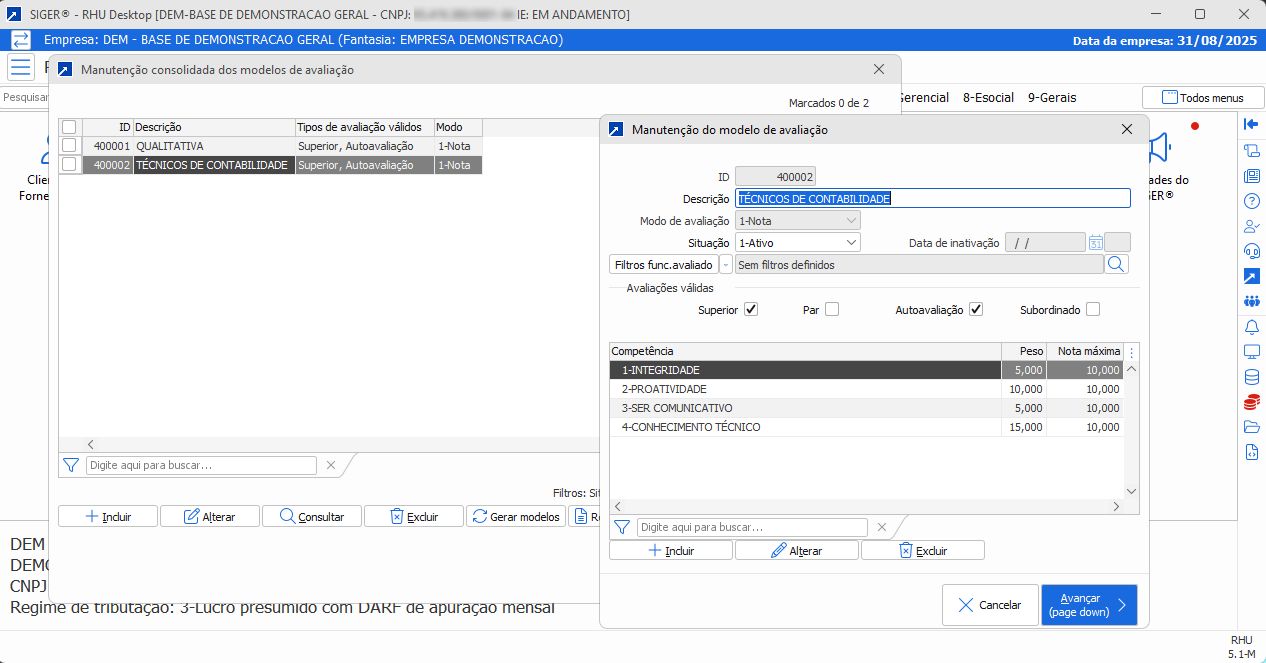The height and width of the screenshot is (663, 1266).
Task: Click the filter funnel in the model dialog
Action: pos(621,527)
